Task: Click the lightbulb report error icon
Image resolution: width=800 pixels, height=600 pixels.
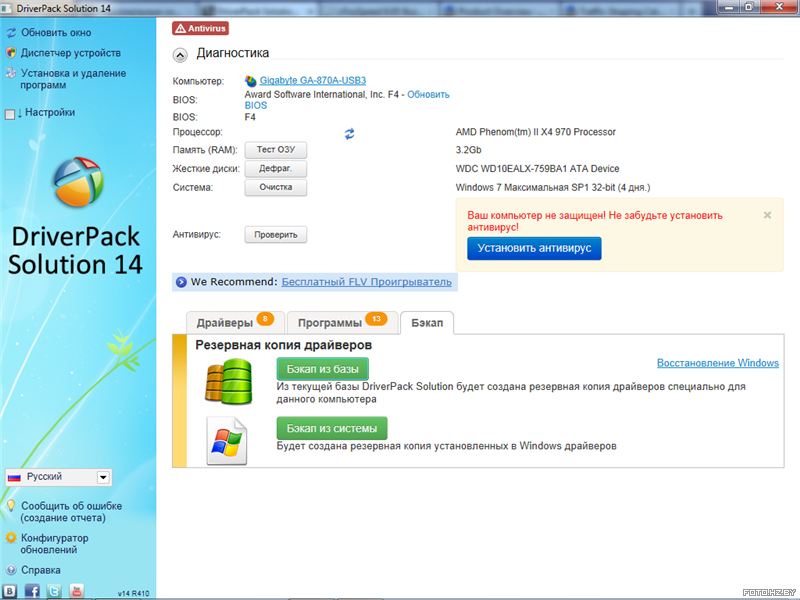Action: (11, 506)
